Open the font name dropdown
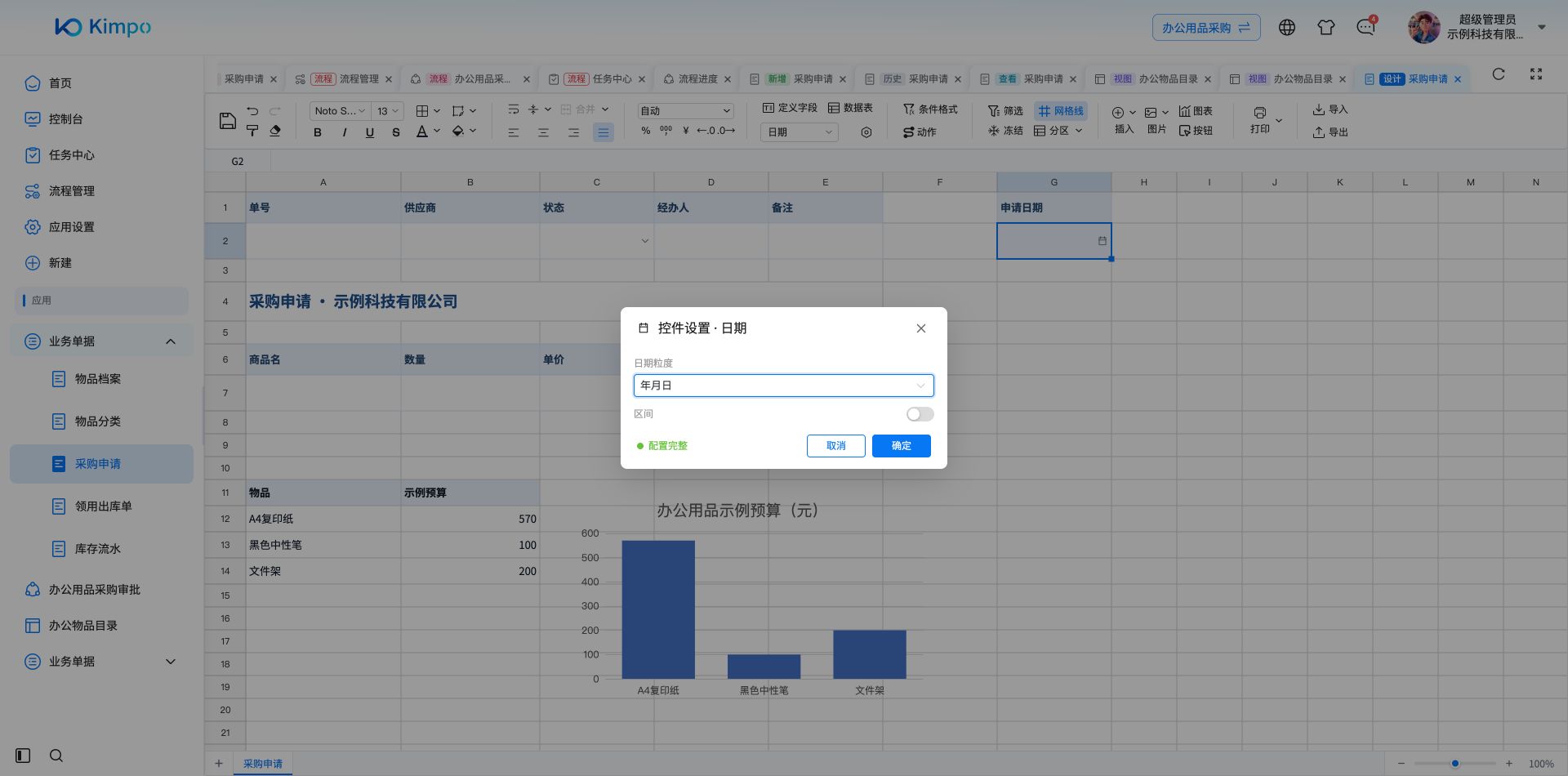 (340, 111)
